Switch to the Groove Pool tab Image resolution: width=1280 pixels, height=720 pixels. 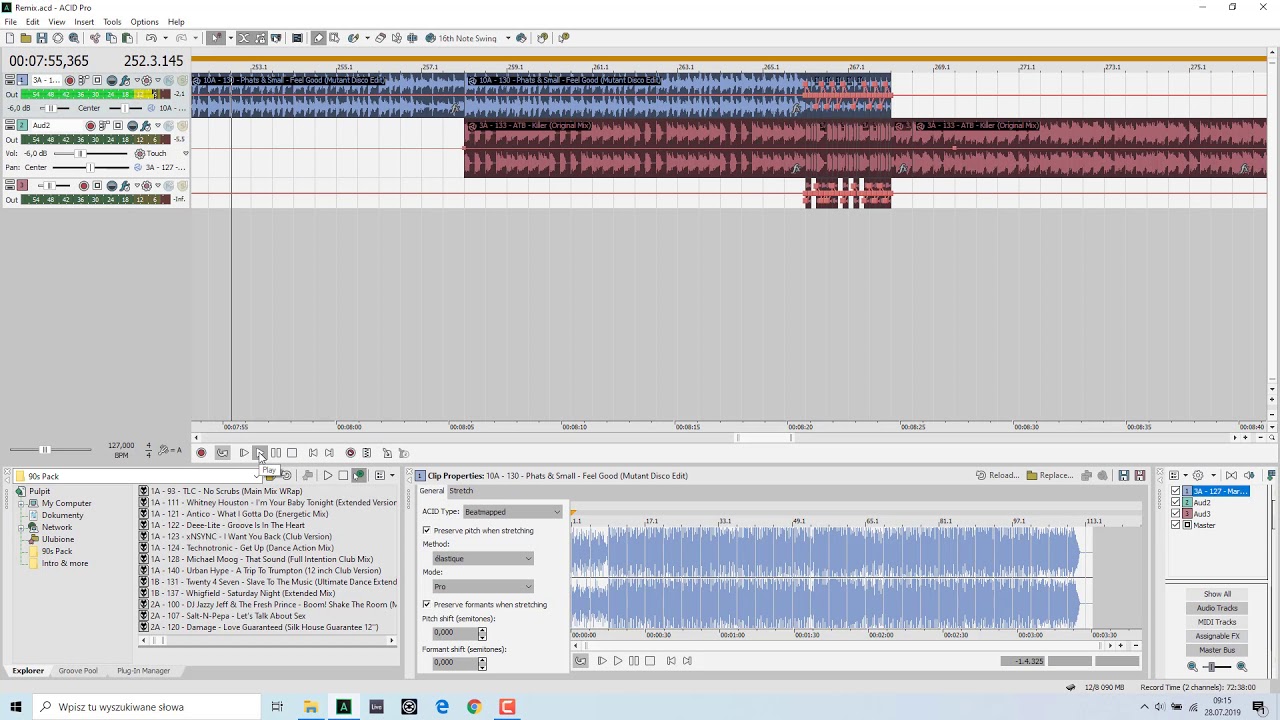[78, 671]
